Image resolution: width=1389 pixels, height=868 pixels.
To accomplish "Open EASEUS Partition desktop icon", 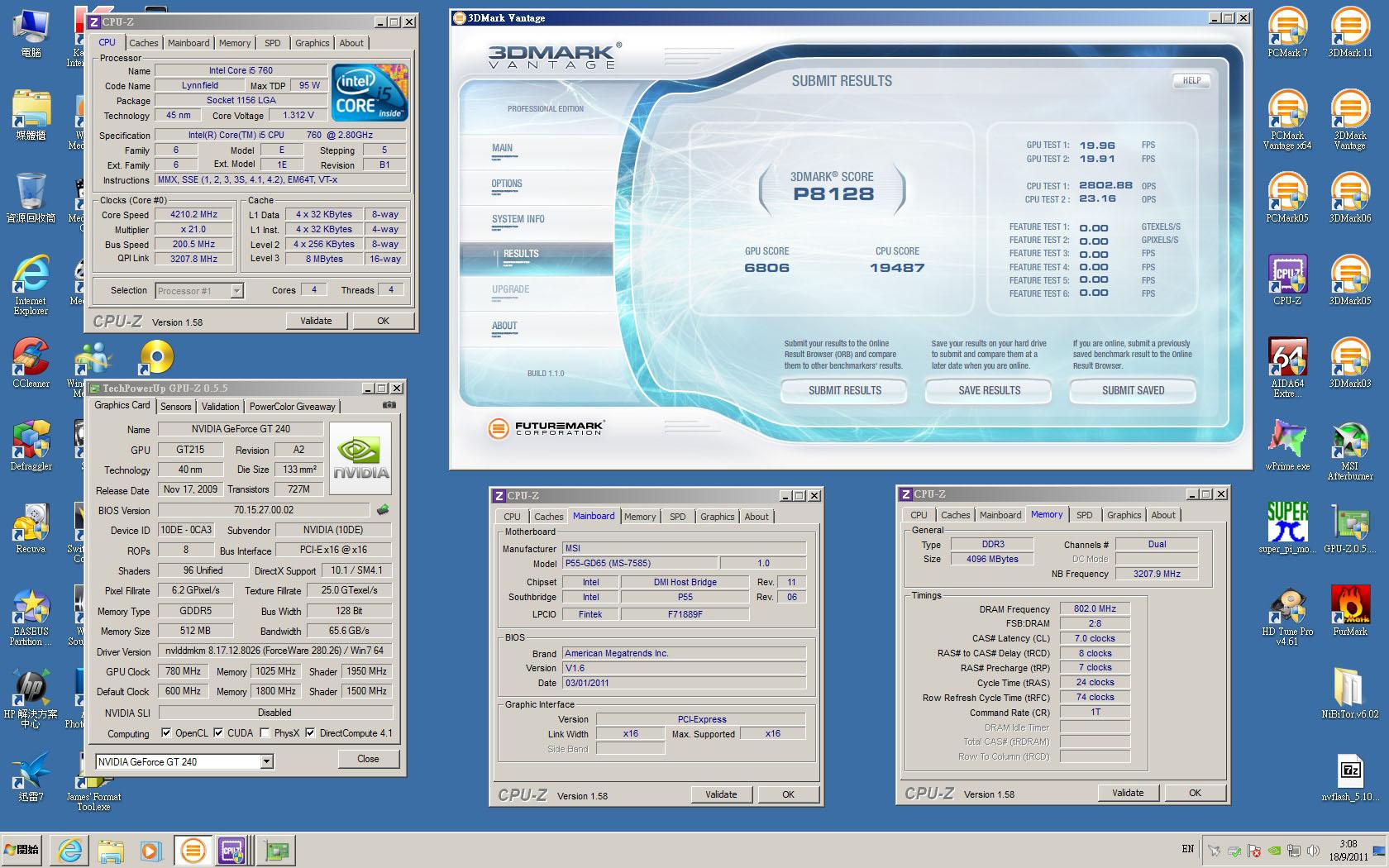I will [31, 616].
